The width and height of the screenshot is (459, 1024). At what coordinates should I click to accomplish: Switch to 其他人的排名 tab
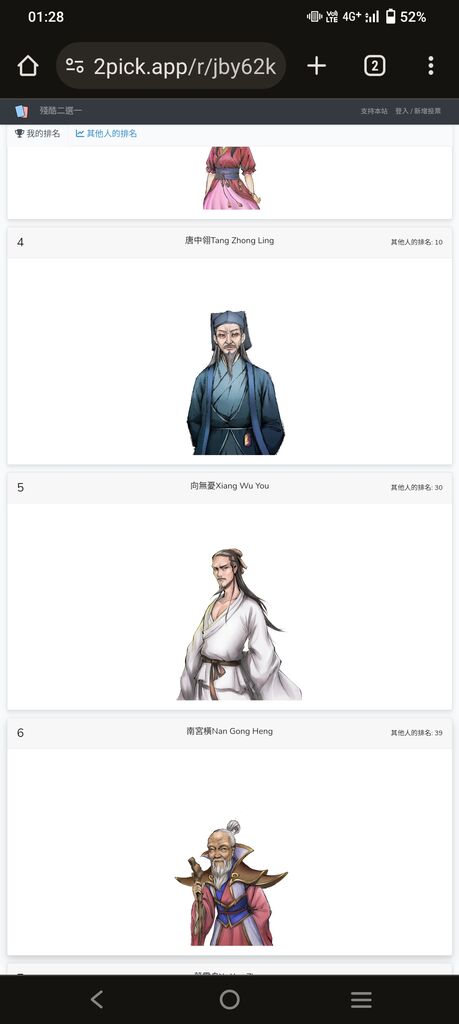(x=106, y=133)
